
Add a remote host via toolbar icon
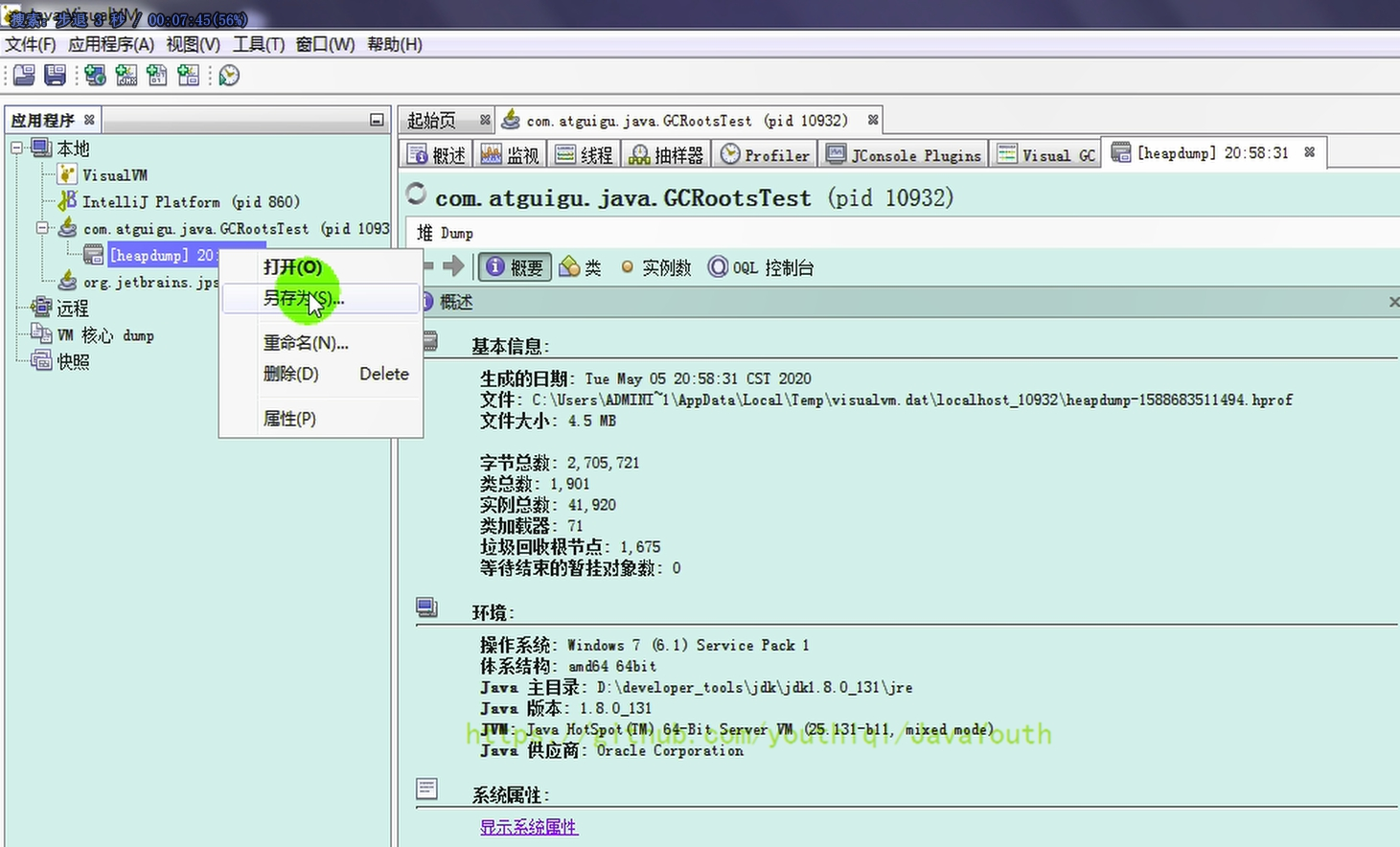(95, 75)
